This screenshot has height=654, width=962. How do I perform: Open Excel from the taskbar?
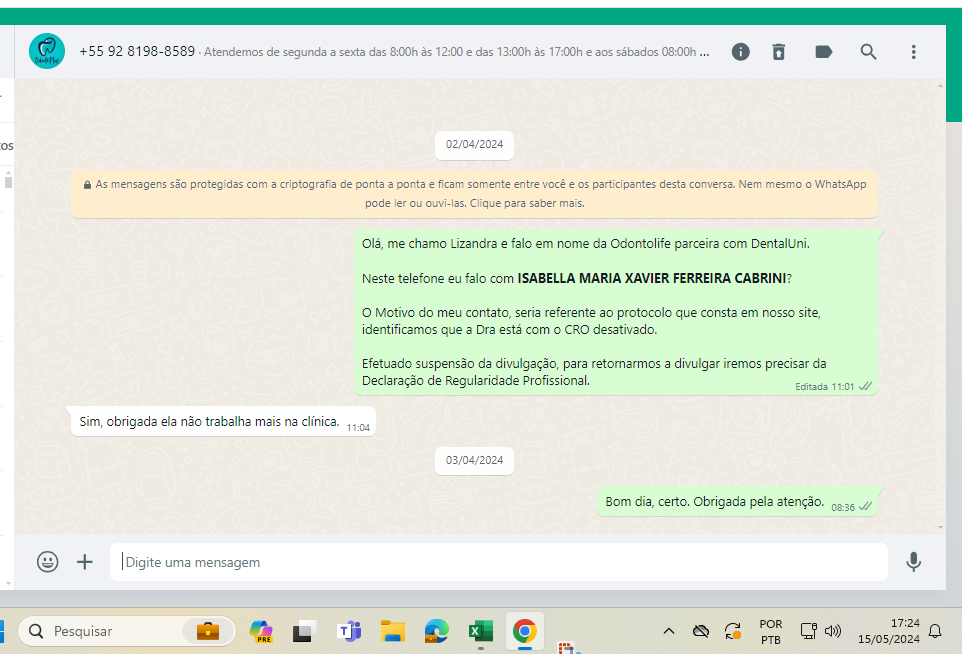pos(480,631)
